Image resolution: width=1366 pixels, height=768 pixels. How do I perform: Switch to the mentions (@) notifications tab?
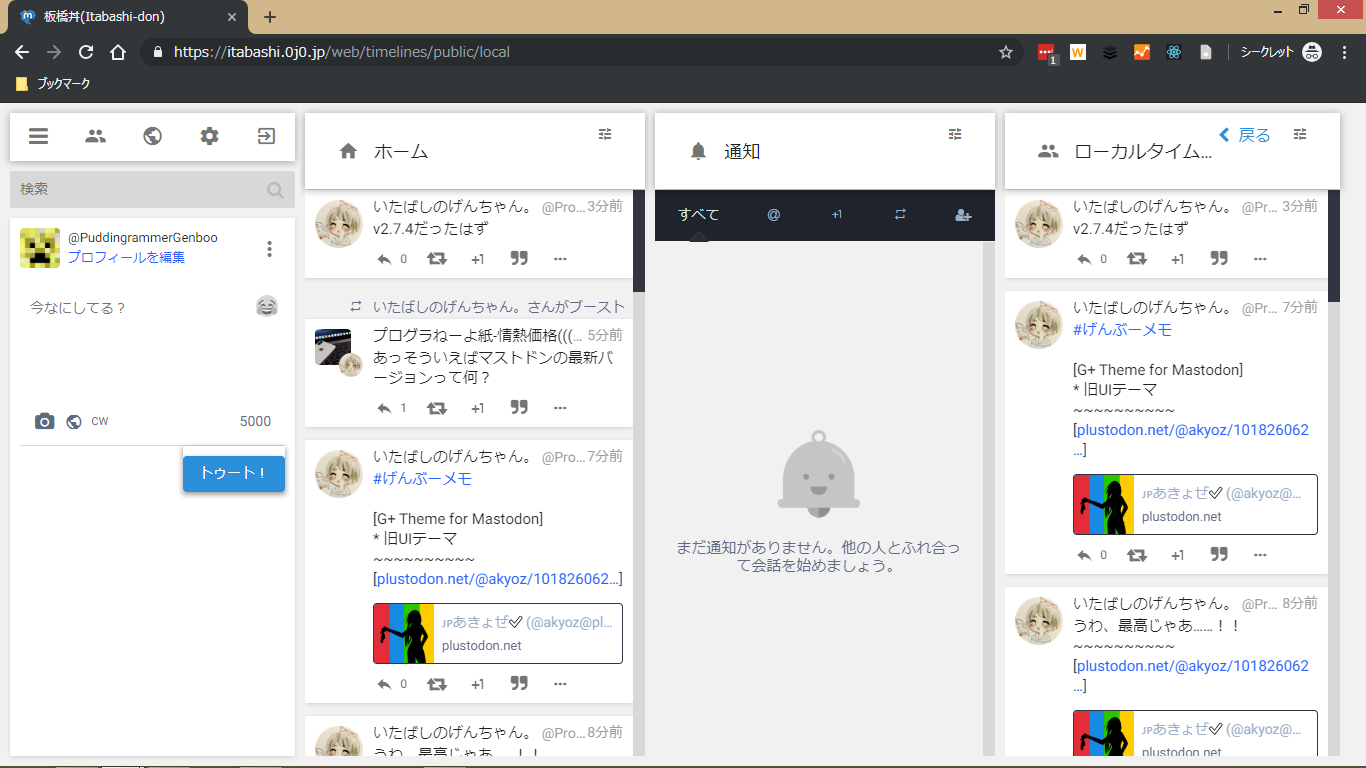pos(773,215)
